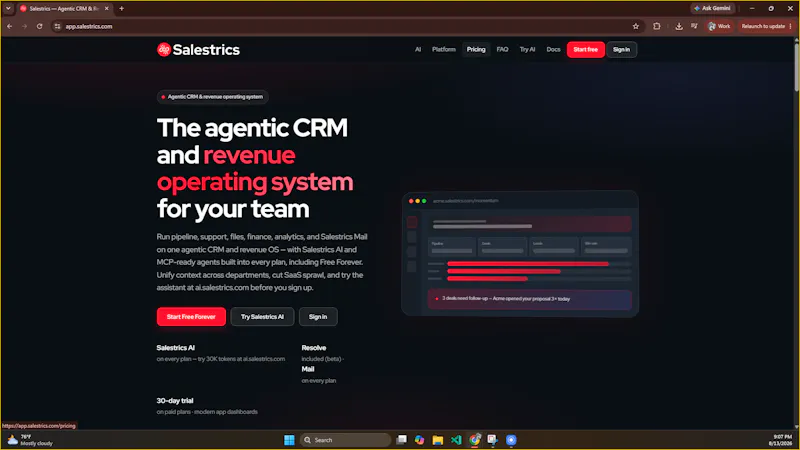Open the Docs nav item

pos(554,49)
